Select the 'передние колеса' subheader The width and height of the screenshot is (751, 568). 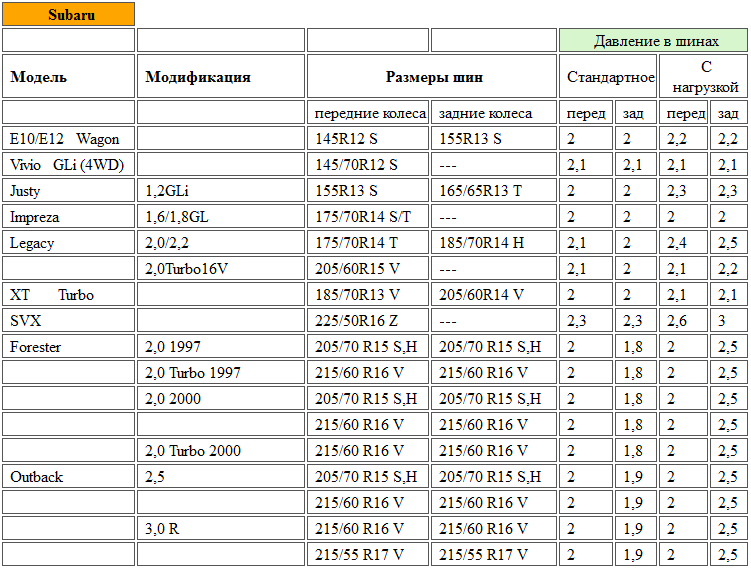tap(368, 113)
